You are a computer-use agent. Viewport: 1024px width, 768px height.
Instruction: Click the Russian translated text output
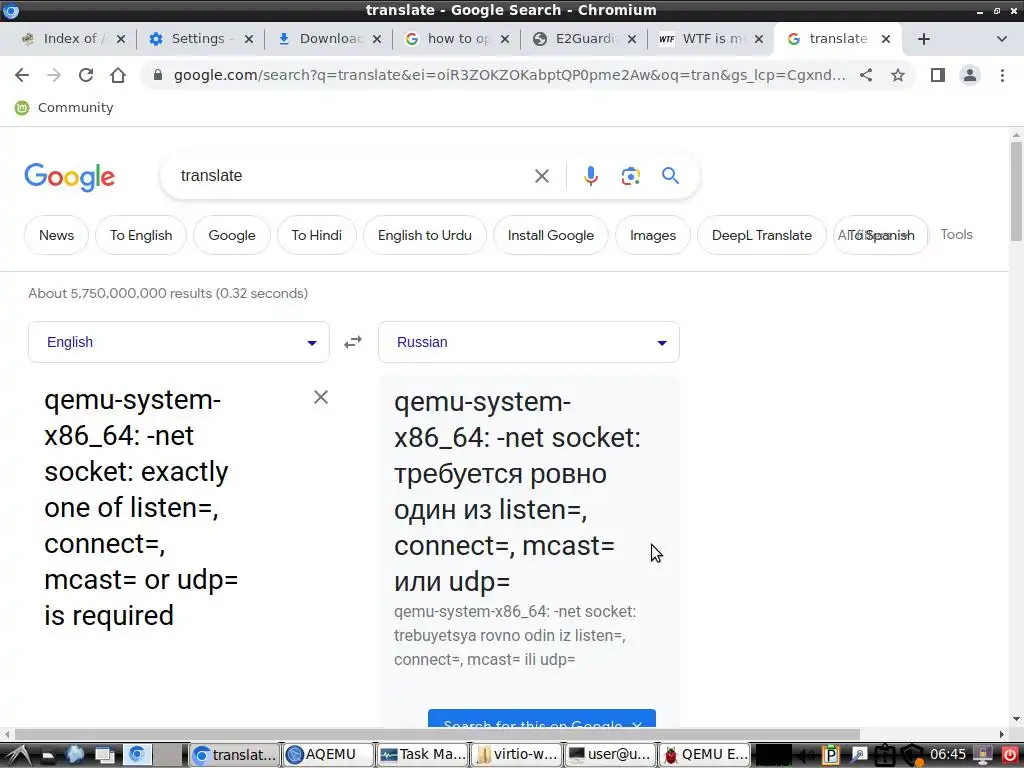(x=517, y=491)
